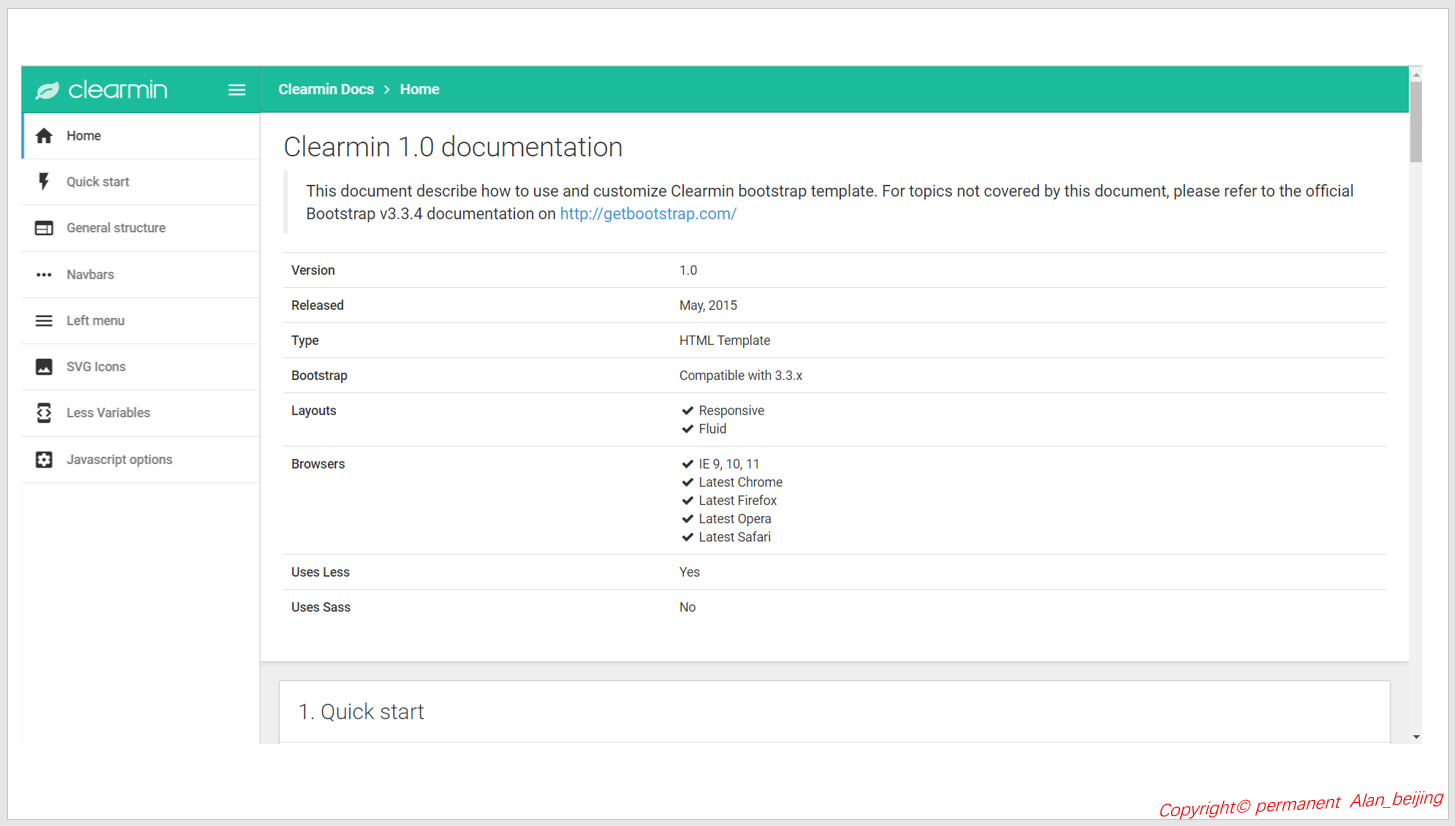The height and width of the screenshot is (826, 1455).
Task: Click the Navbars three-dots icon
Action: pyautogui.click(x=44, y=275)
